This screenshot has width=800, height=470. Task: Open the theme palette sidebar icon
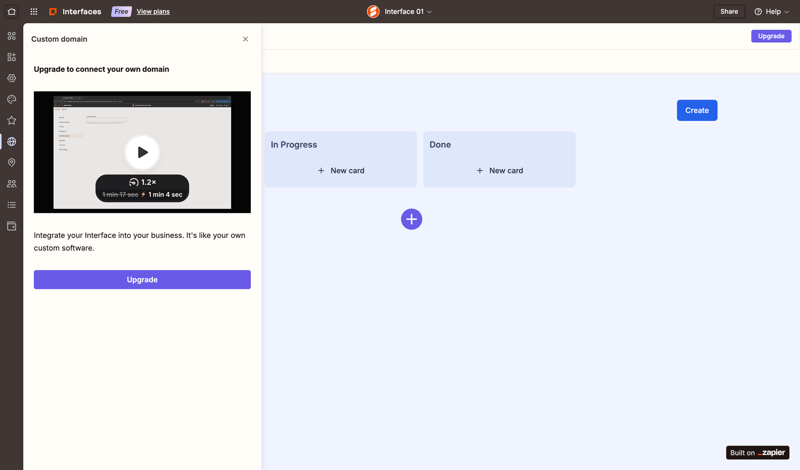[x=11, y=99]
